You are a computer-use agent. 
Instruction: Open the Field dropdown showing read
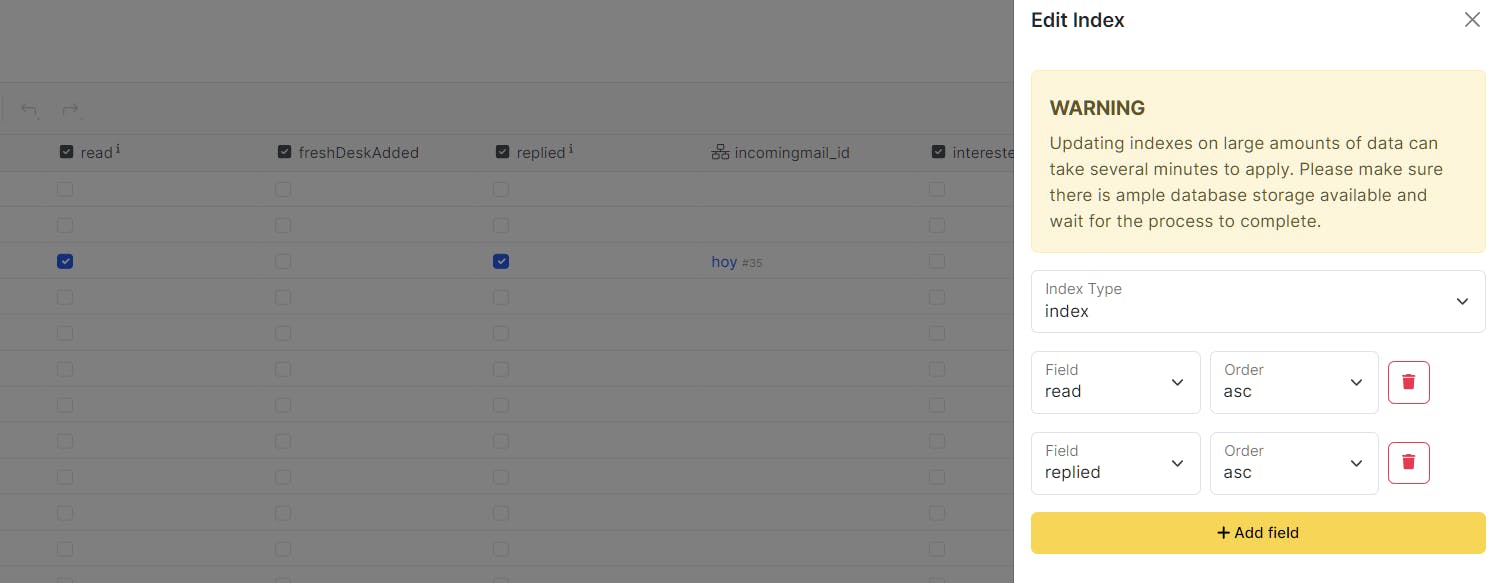tap(1115, 382)
